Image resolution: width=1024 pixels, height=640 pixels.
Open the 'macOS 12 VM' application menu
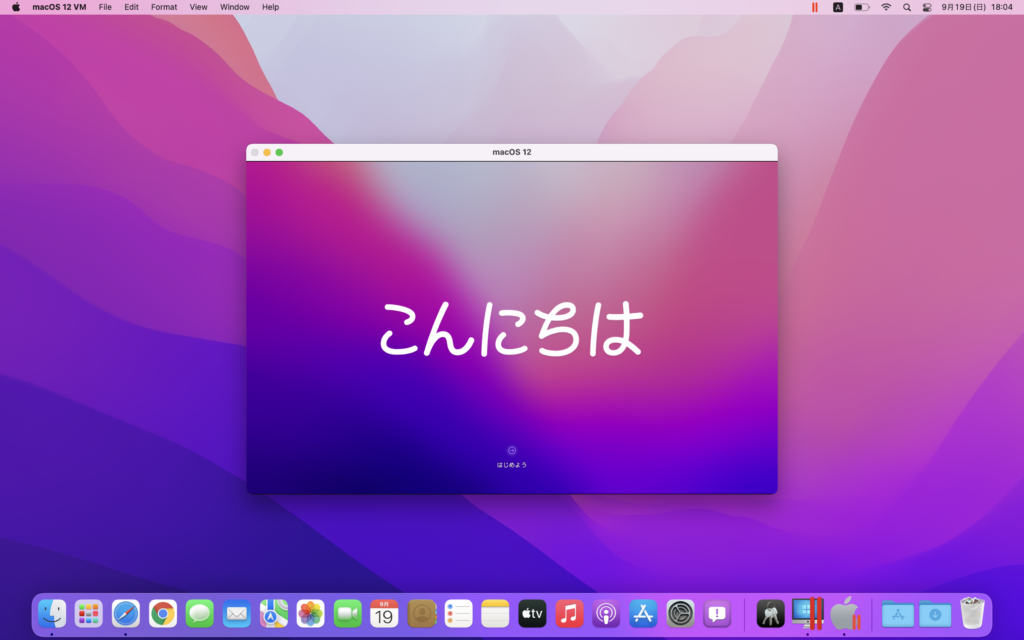[x=59, y=7]
